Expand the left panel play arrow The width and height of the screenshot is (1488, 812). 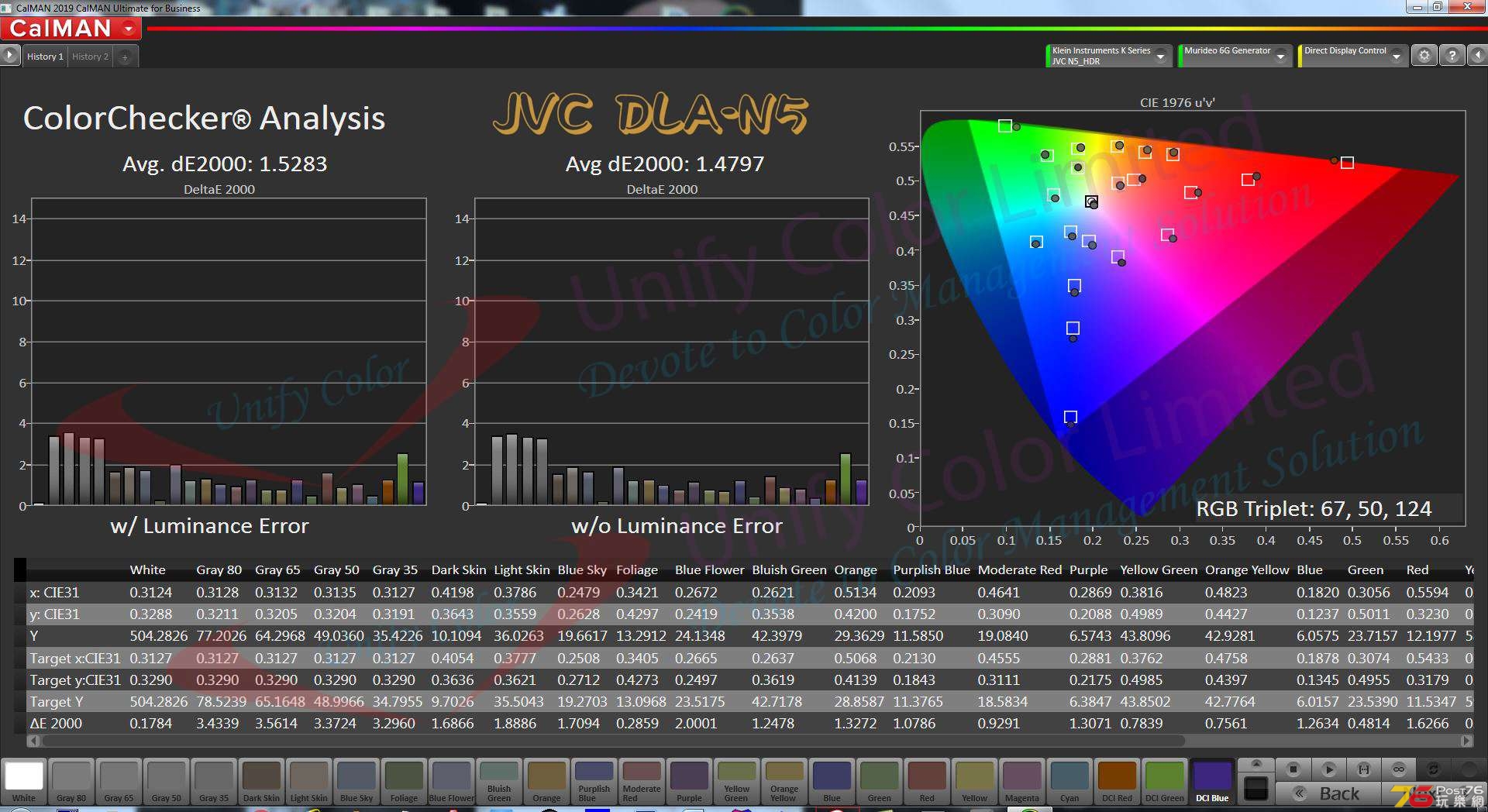(x=10, y=56)
